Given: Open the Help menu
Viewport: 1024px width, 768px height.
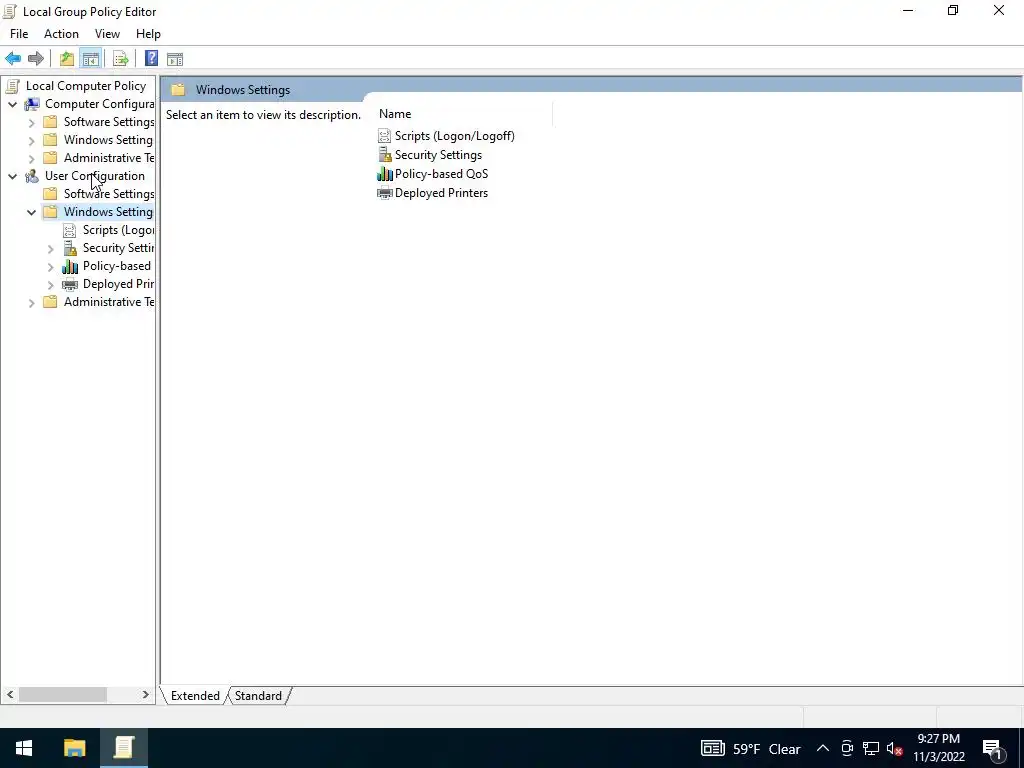Looking at the screenshot, I should (148, 34).
